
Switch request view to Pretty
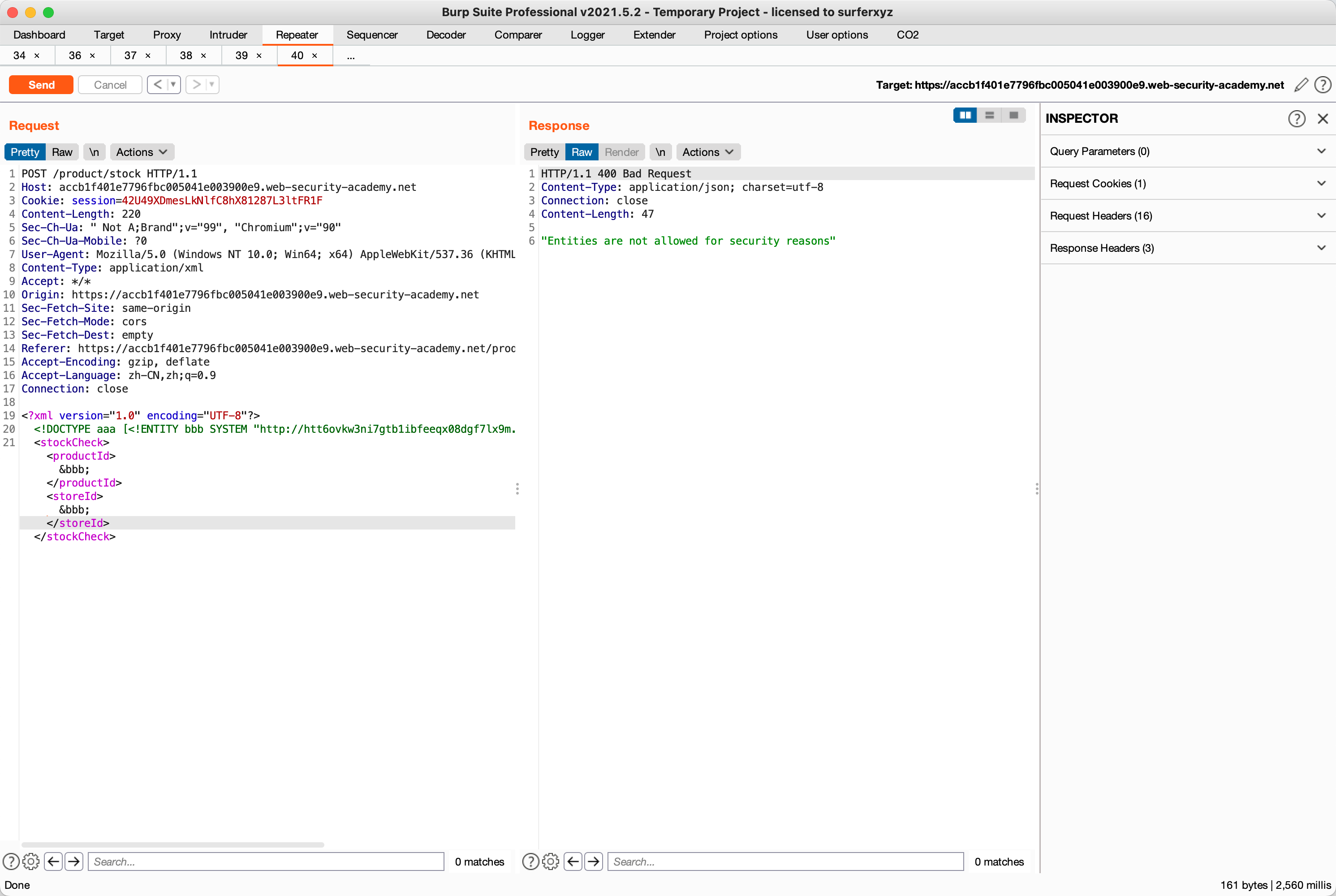click(x=25, y=152)
